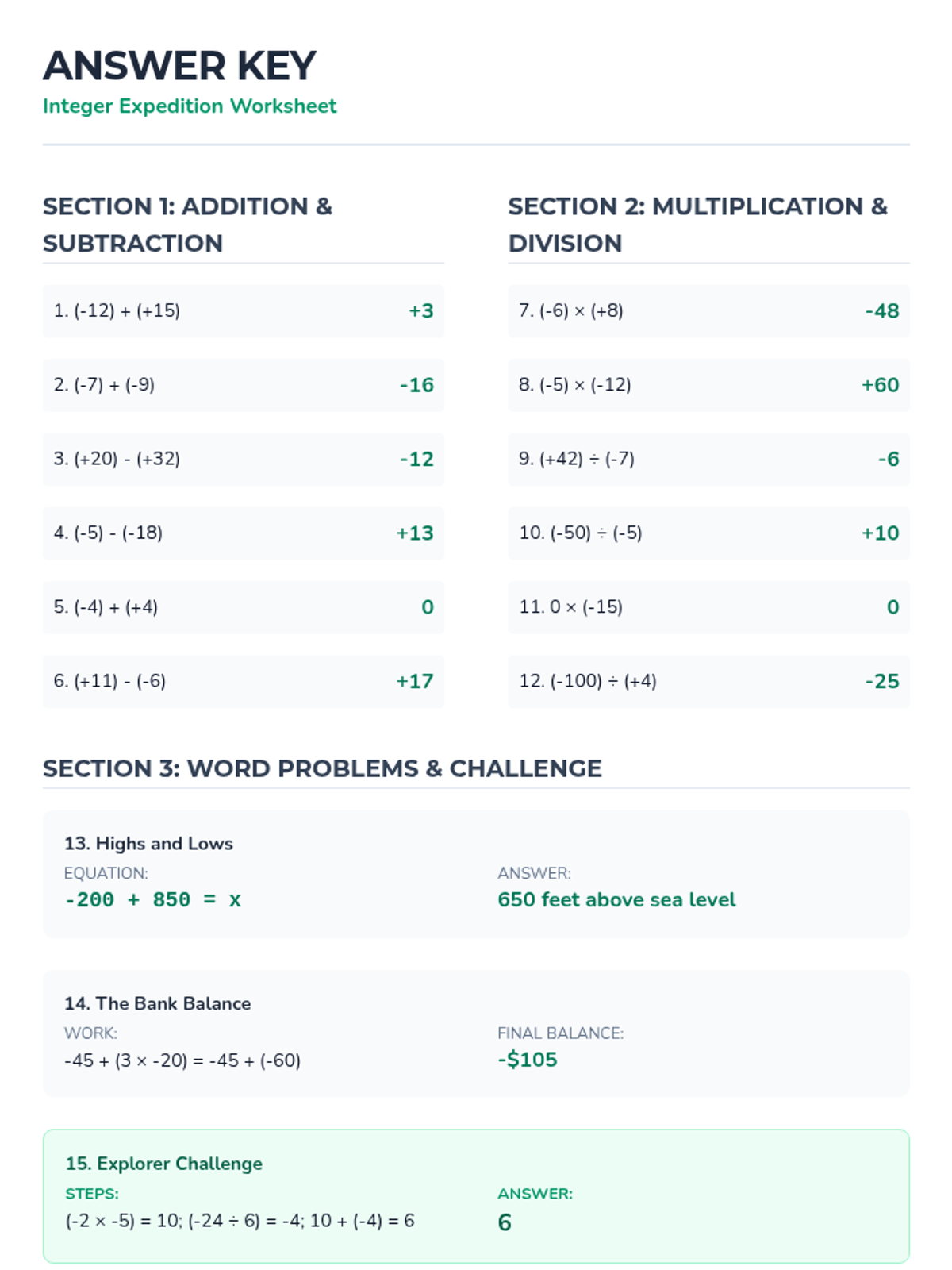This screenshot has width=952, height=1270.
Task: Select problem 11 expression 0 × (-15)
Action: tap(570, 607)
